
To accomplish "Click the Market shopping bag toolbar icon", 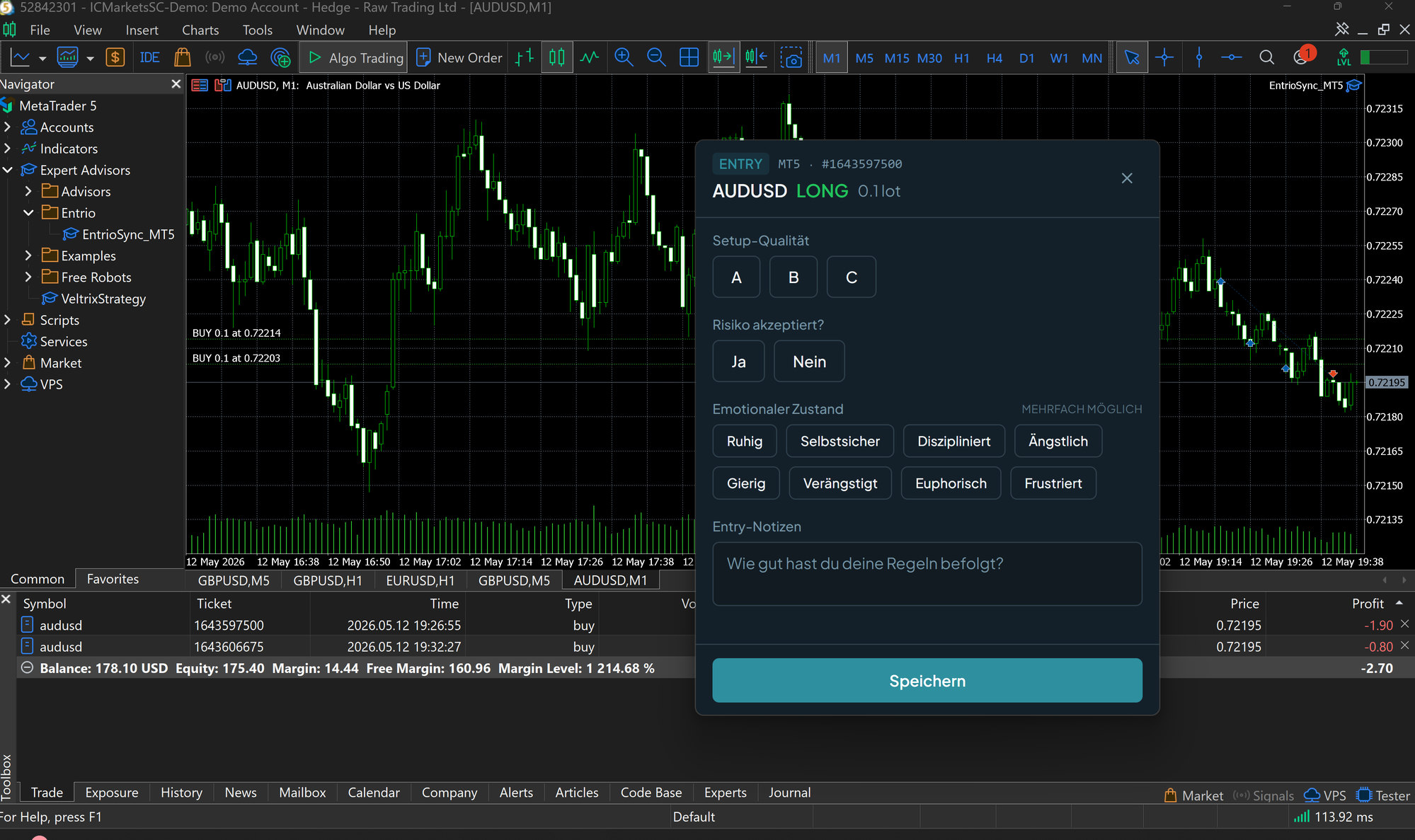I will point(183,57).
